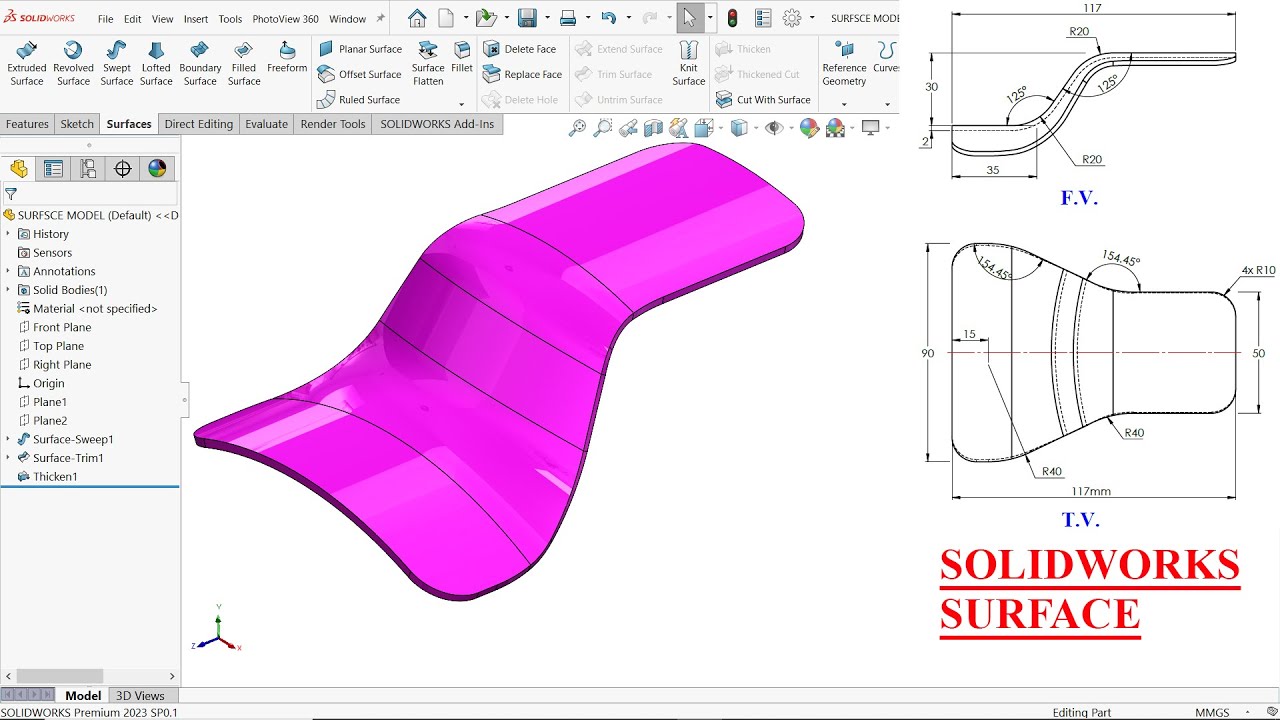Zoom to Fit the view

coord(577,128)
